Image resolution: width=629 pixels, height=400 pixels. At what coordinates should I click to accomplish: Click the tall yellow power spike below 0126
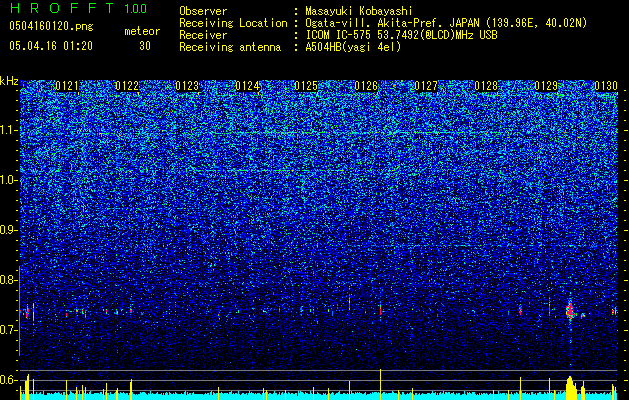point(380,384)
